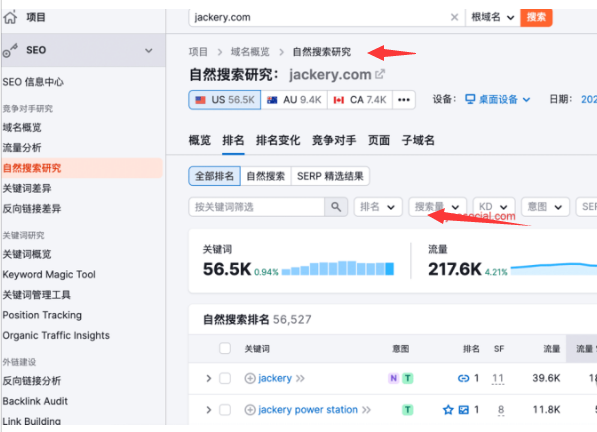Select the 自然搜索 filter option
Viewport: 597px width, 432px height.
tap(266, 176)
